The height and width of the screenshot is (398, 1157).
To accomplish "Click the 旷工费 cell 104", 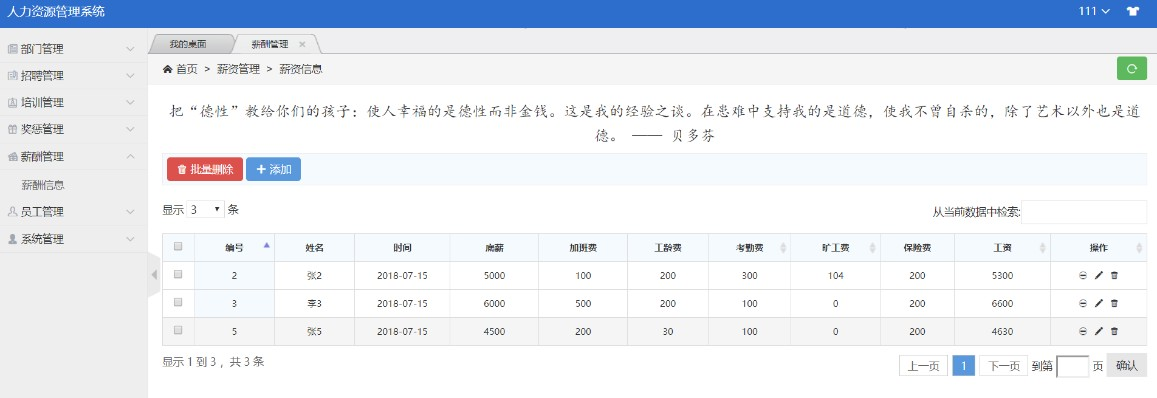I will tap(835, 275).
